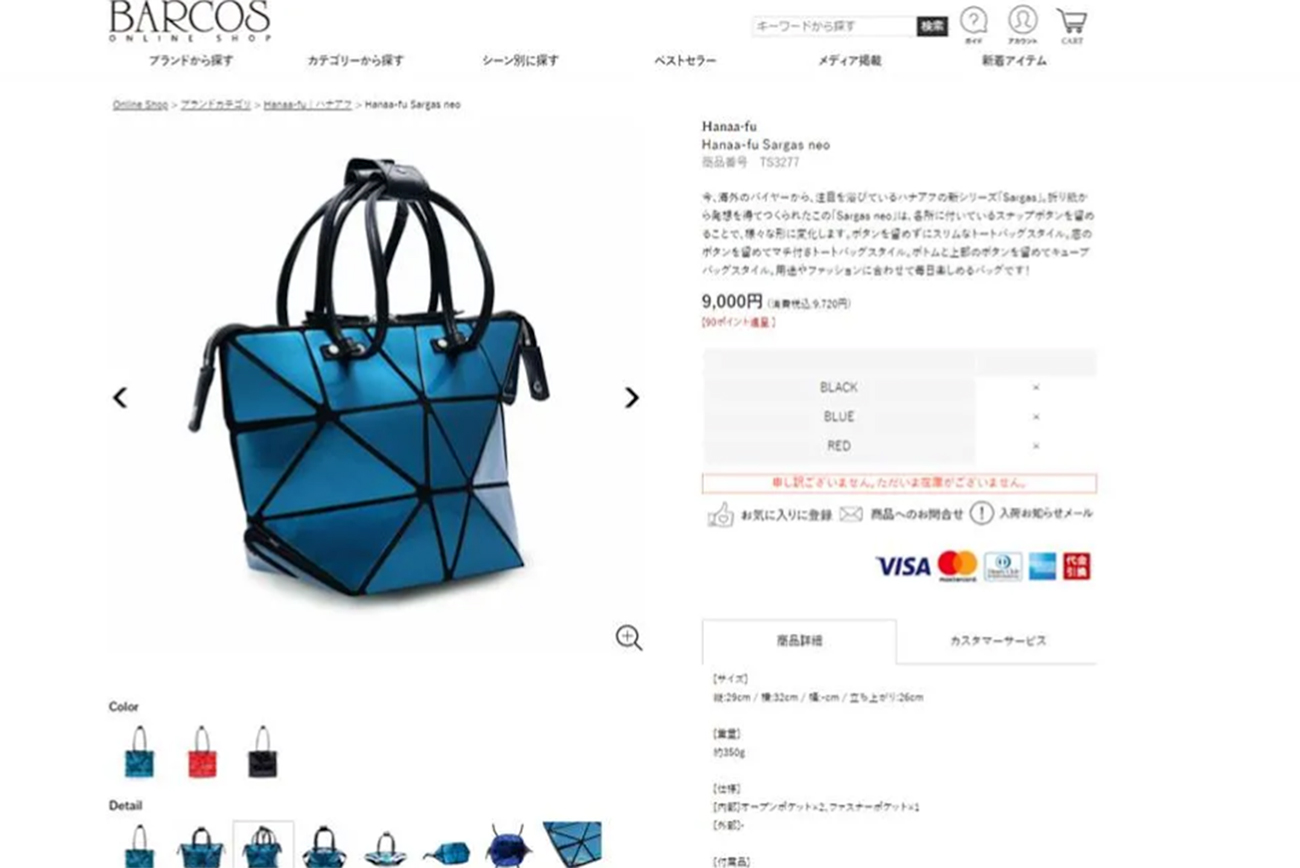The width and height of the screenshot is (1300, 868).
Task: Click the envelope product inquiry icon
Action: (851, 514)
